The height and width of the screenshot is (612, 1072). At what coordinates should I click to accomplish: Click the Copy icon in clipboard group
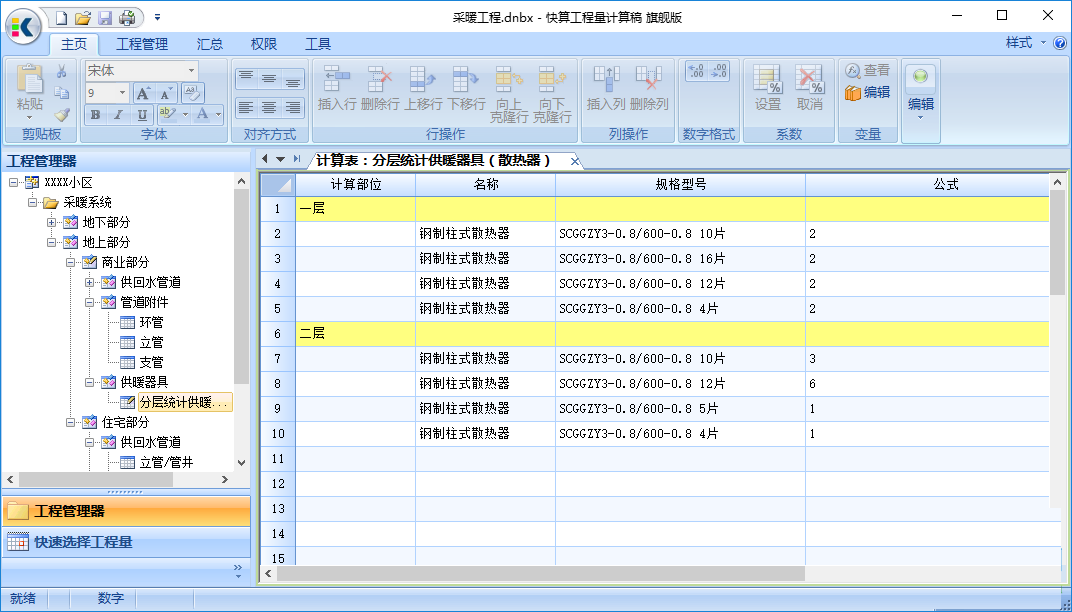click(x=62, y=93)
